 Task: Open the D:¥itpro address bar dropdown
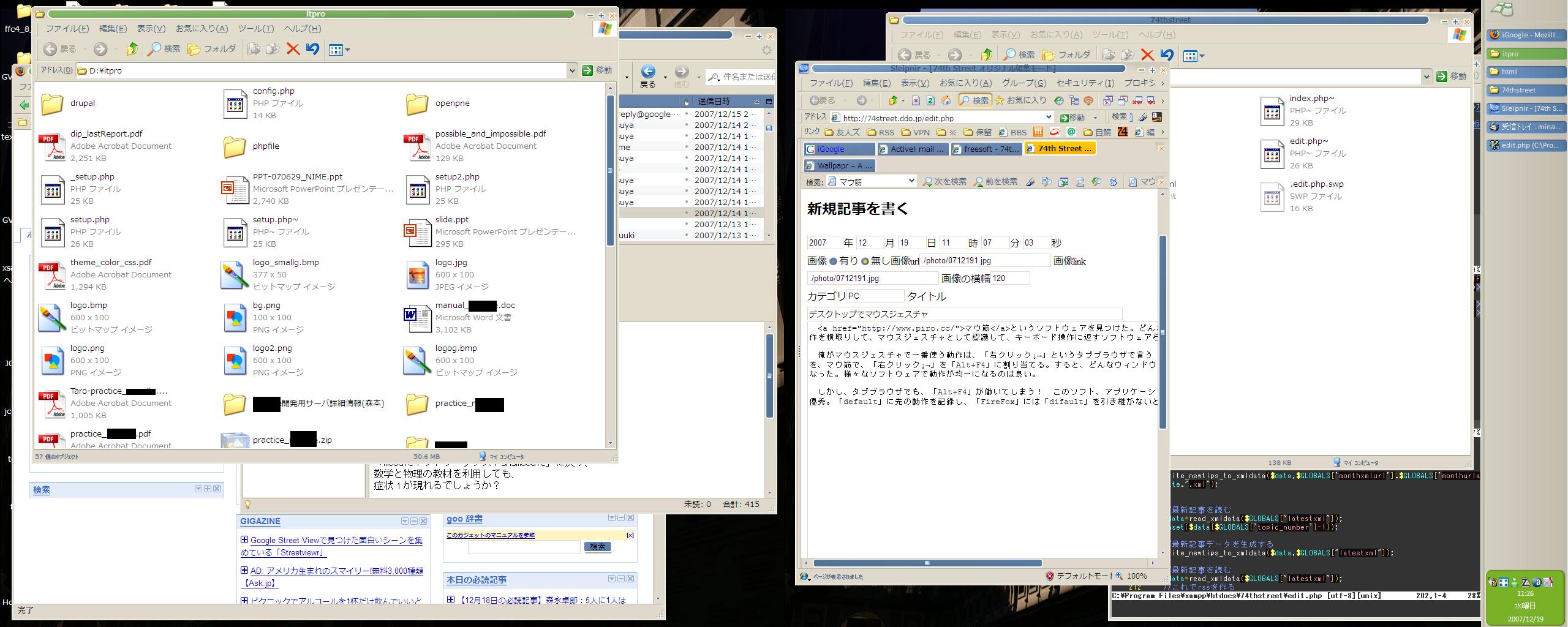tap(571, 70)
